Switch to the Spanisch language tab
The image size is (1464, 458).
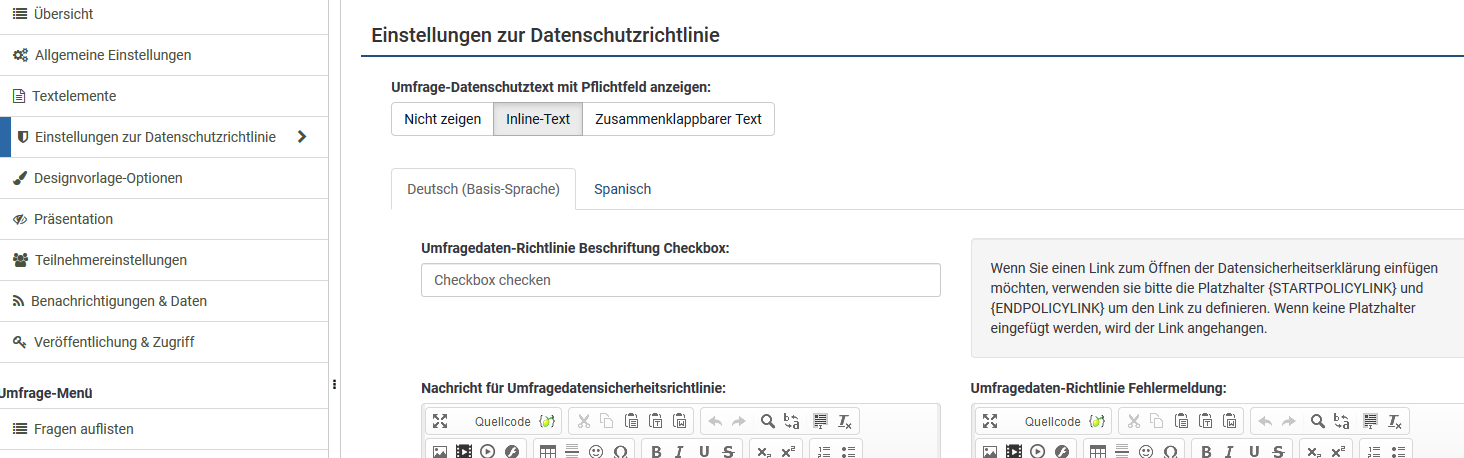coord(622,189)
